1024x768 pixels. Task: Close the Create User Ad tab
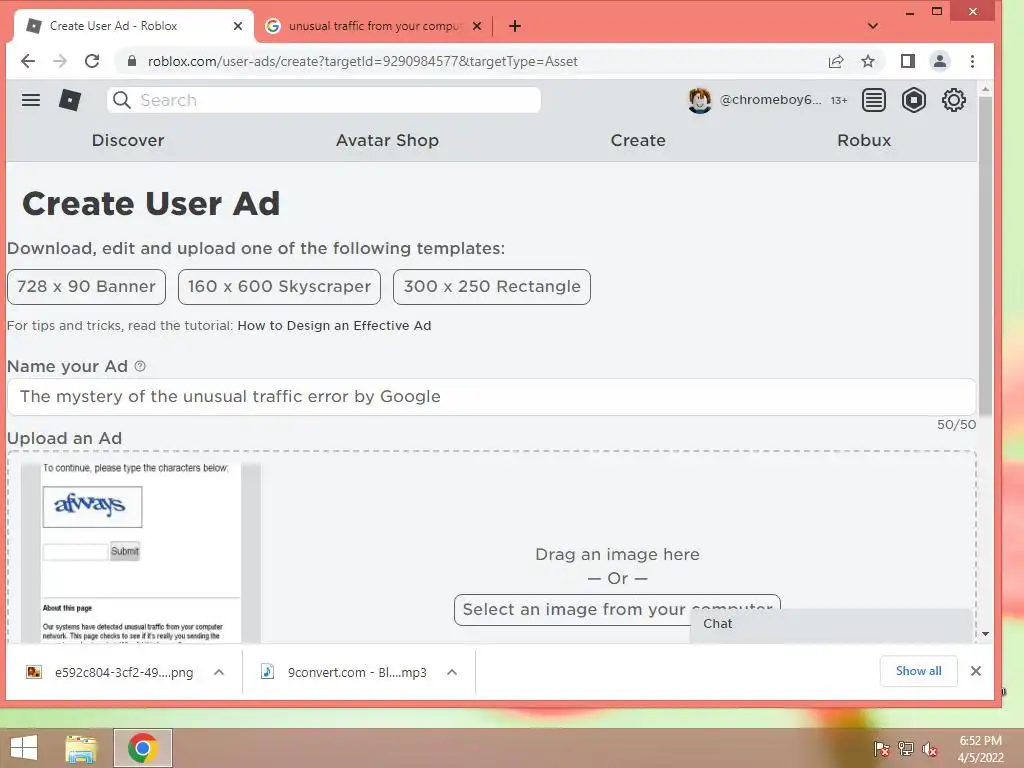[238, 26]
